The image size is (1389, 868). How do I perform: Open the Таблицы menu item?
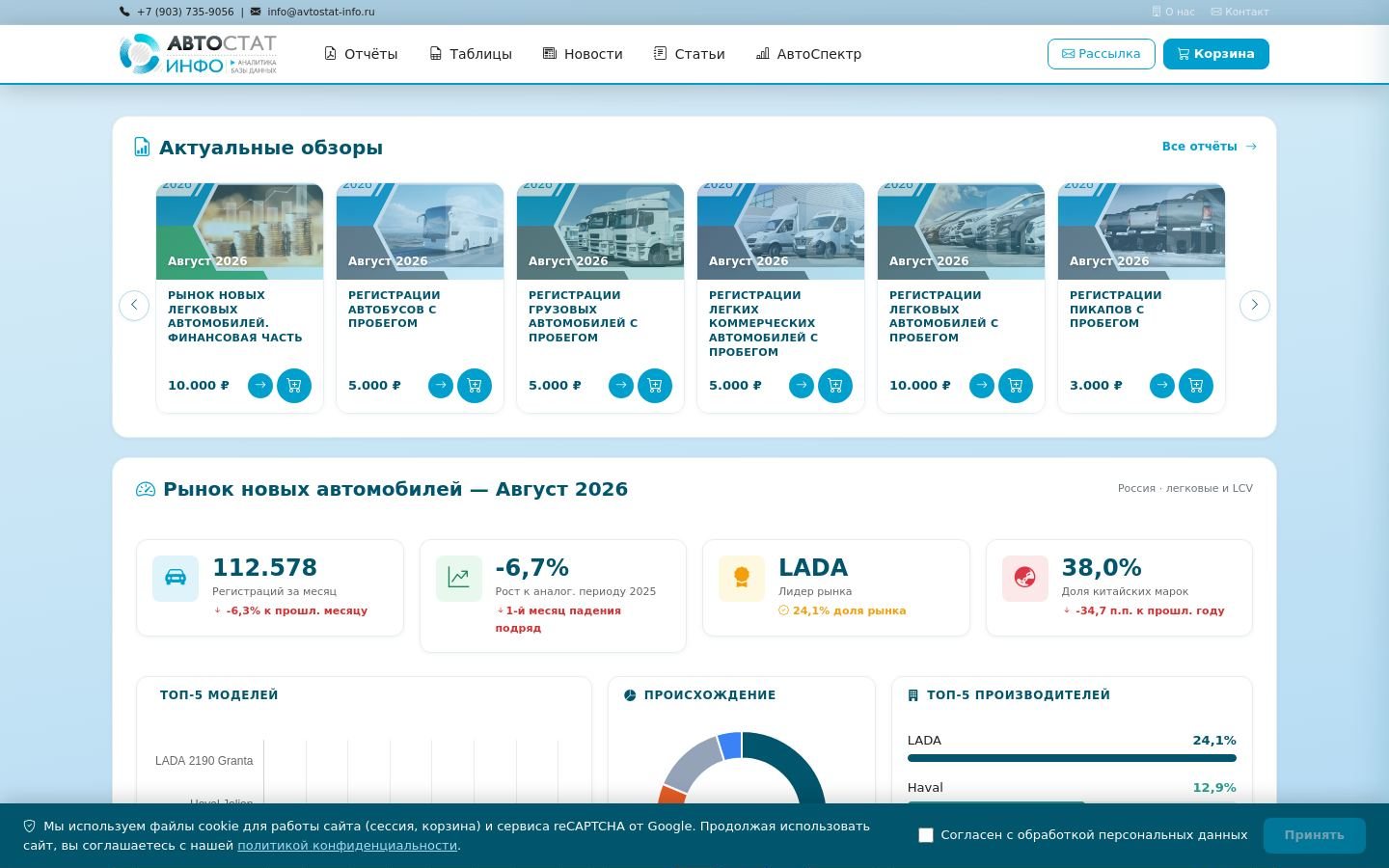(x=471, y=54)
